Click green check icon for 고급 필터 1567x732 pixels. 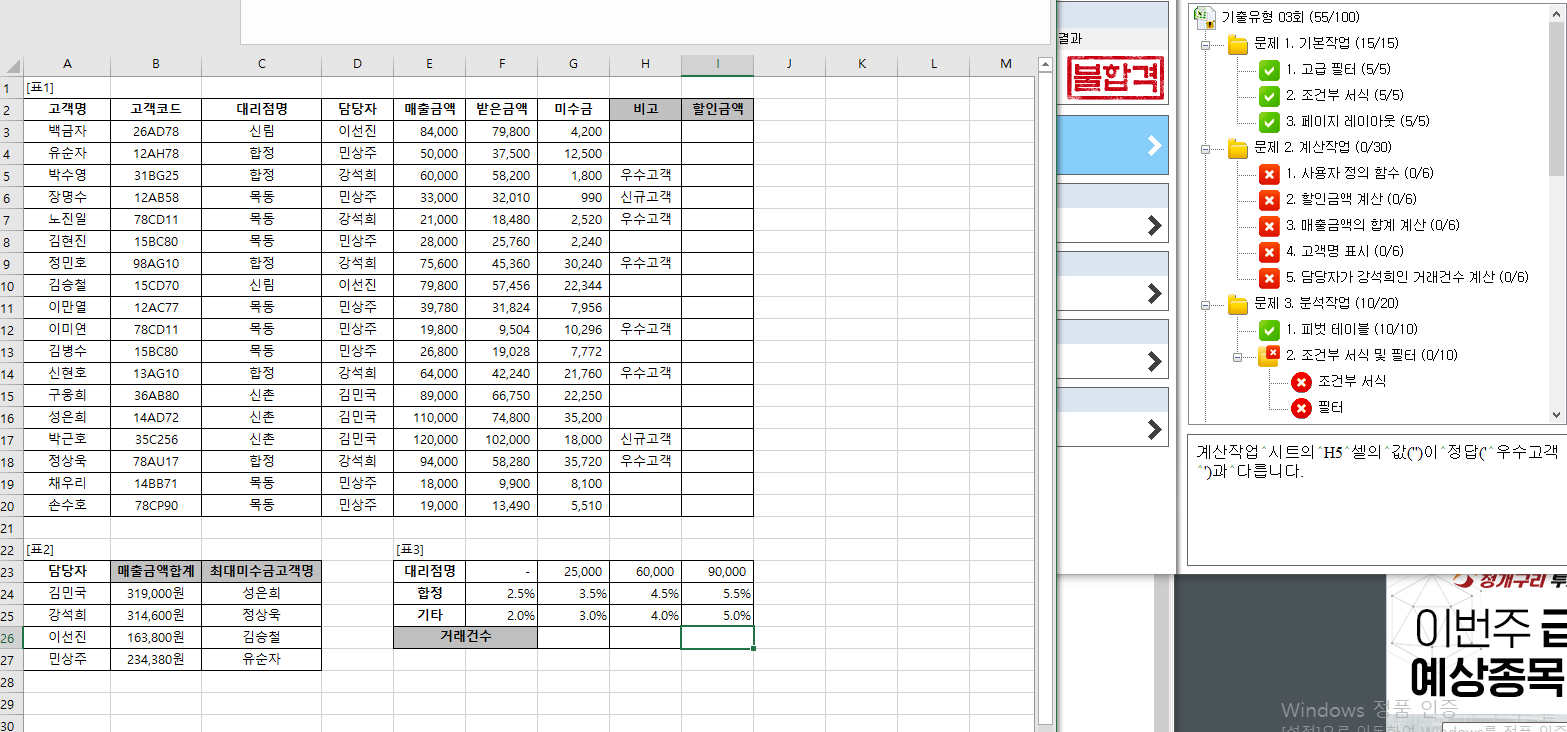pyautogui.click(x=1269, y=70)
